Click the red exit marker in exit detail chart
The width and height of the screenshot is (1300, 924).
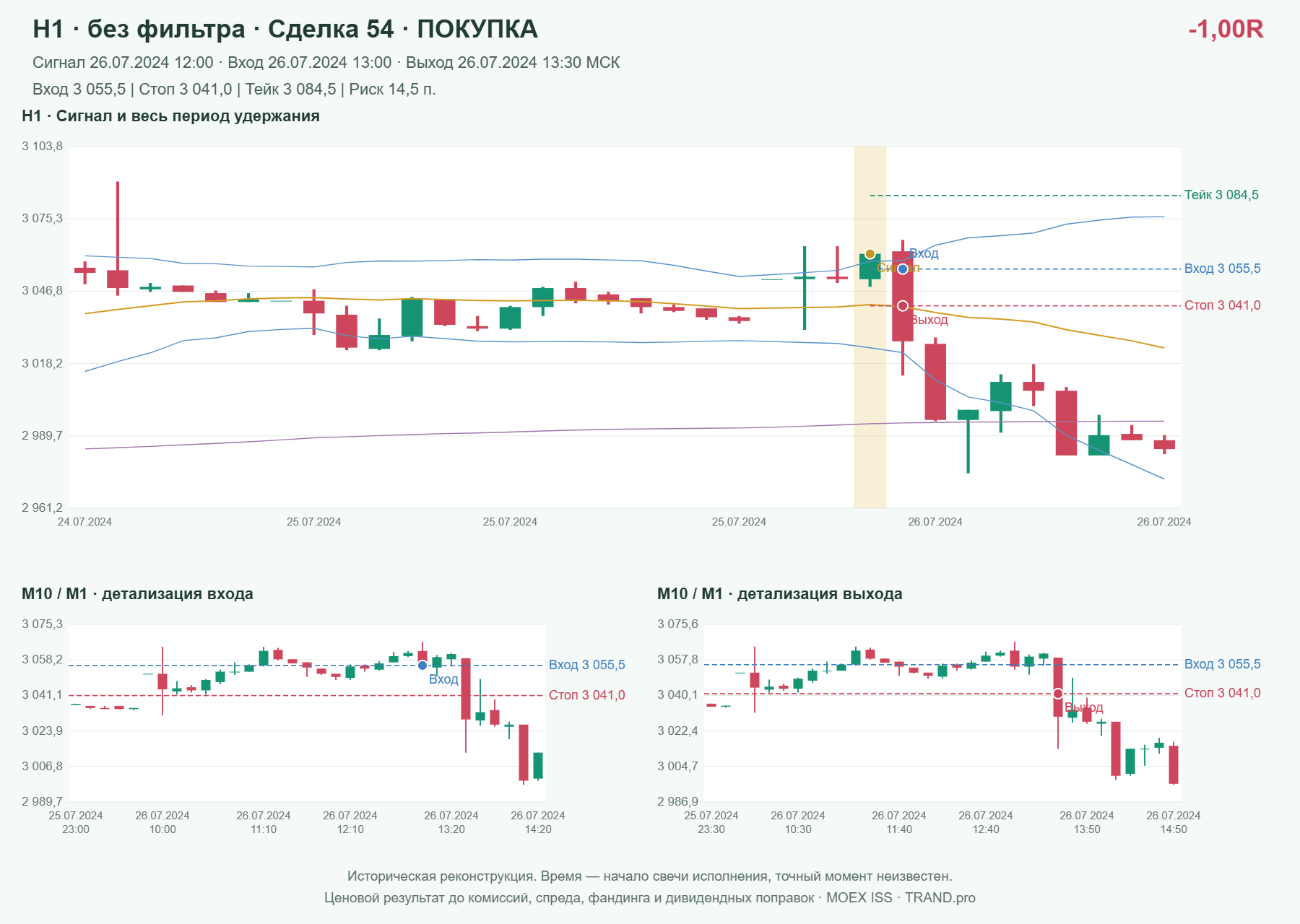pyautogui.click(x=1058, y=694)
